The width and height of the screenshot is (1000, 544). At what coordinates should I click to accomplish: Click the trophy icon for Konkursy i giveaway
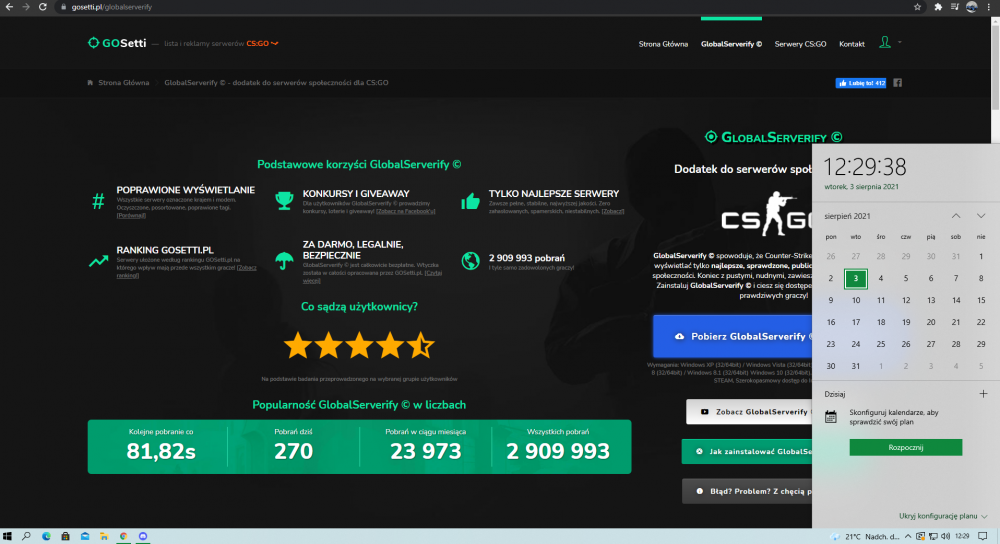[284, 201]
